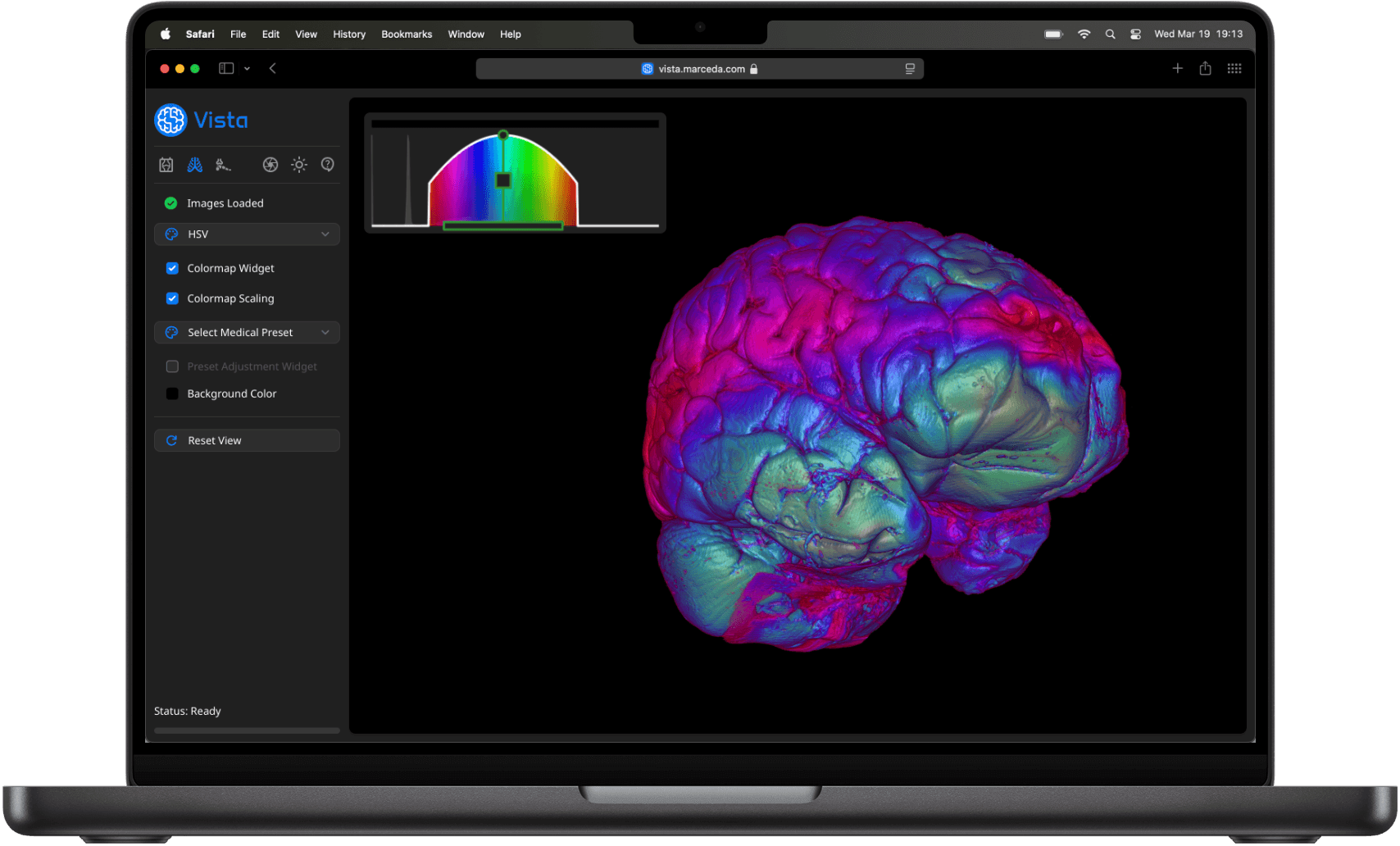The width and height of the screenshot is (1400, 846).
Task: Select the lungs volume rendering icon
Action: click(x=195, y=165)
